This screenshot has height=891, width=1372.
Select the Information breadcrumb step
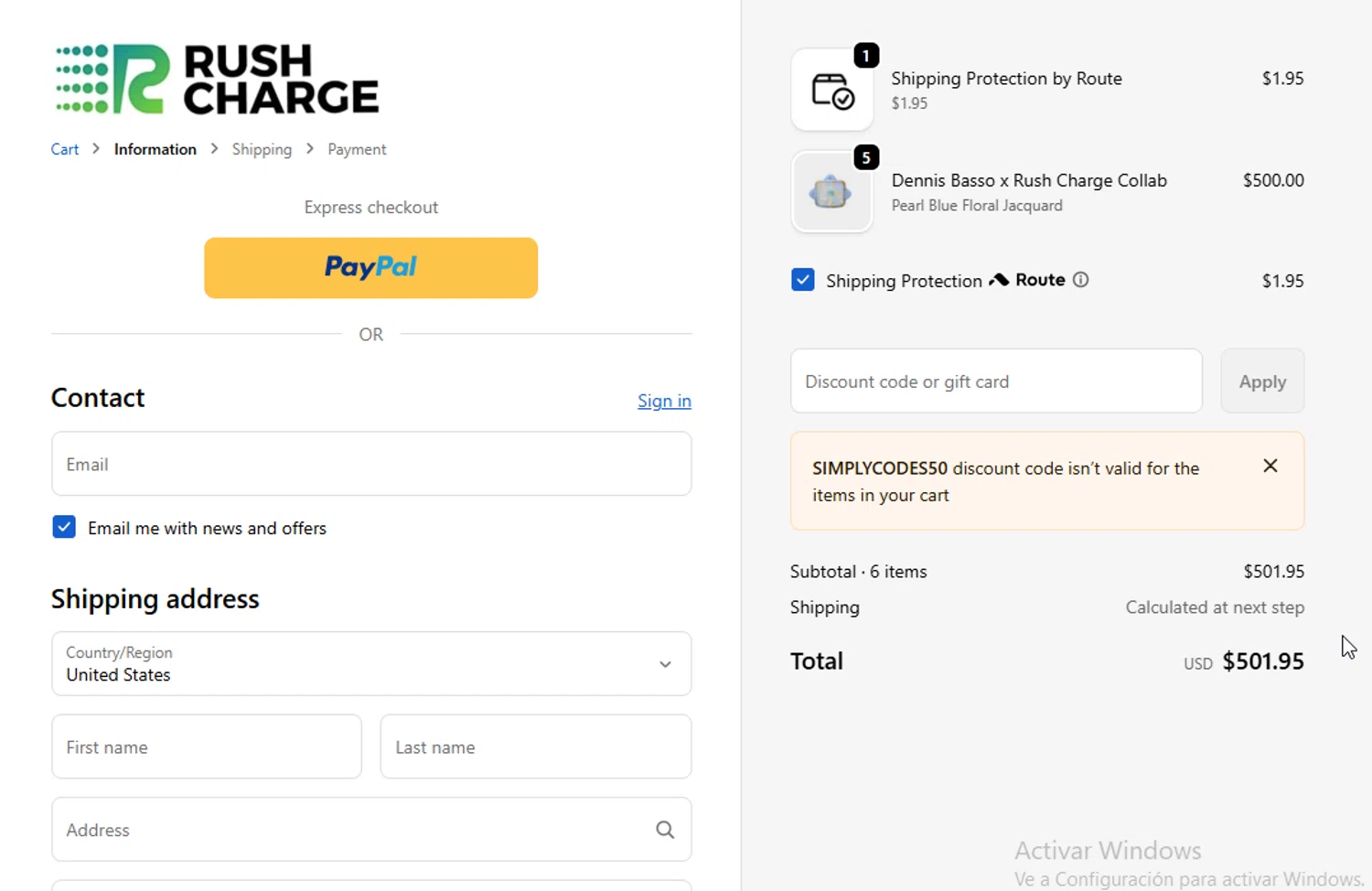[155, 149]
